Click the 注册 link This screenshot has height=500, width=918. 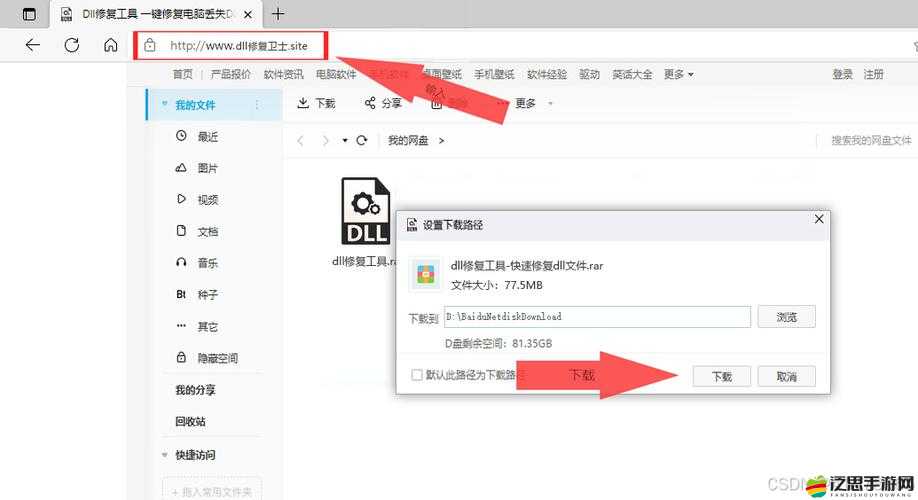(874, 74)
